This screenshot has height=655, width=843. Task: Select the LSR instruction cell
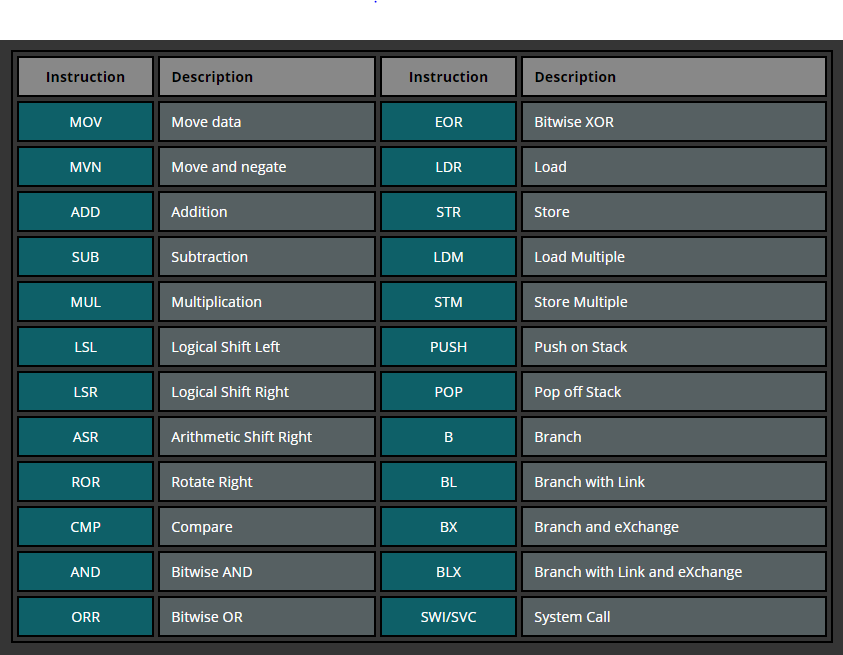pyautogui.click(x=85, y=392)
